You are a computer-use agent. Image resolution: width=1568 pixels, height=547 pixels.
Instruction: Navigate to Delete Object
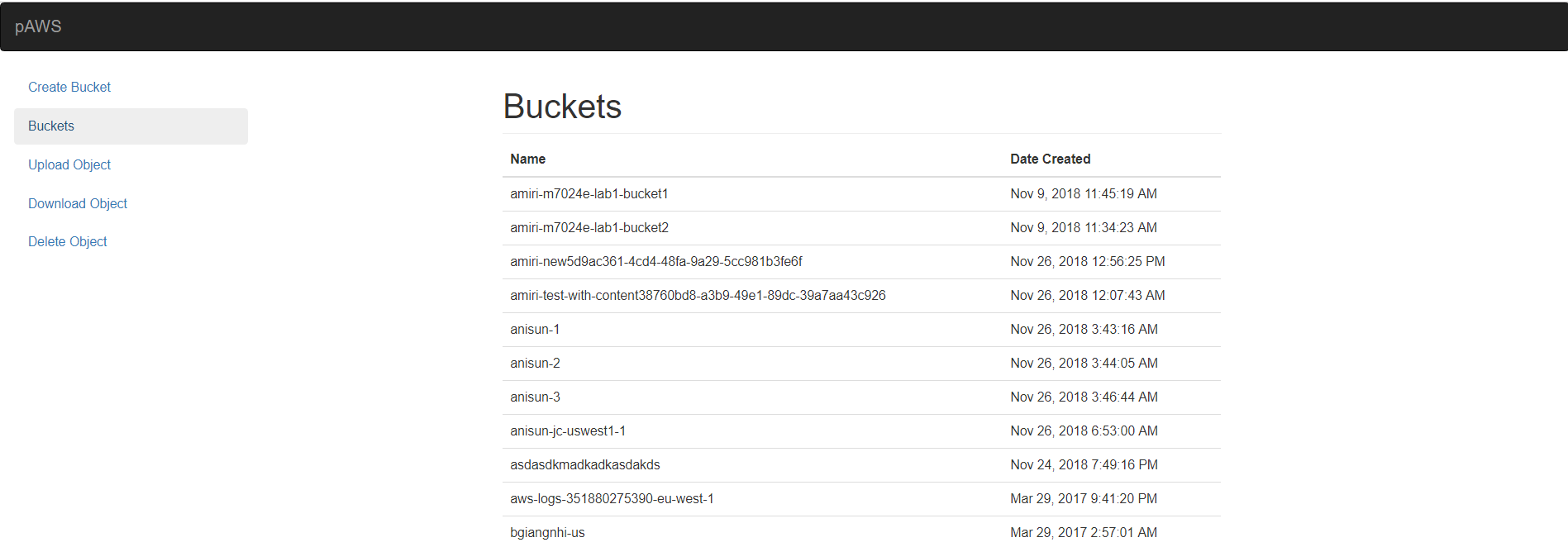tap(68, 241)
